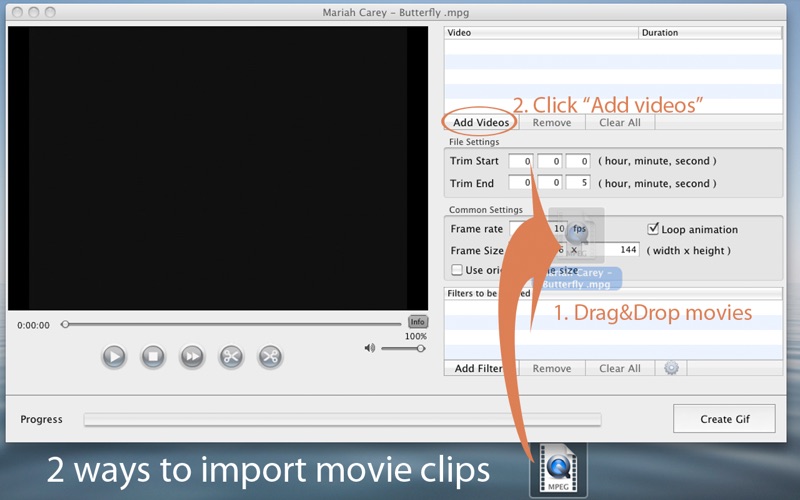Image resolution: width=800 pixels, height=500 pixels.
Task: Click Clear All under the video list
Action: 619,123
